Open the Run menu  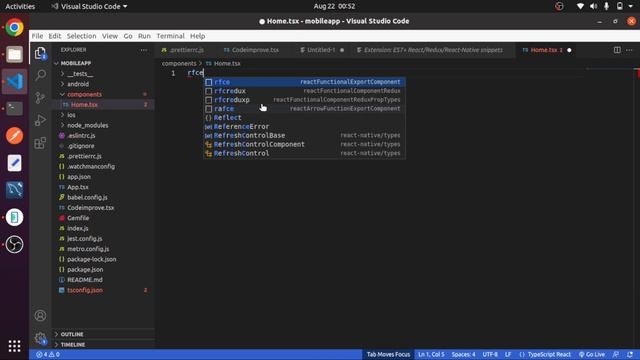click(x=144, y=36)
